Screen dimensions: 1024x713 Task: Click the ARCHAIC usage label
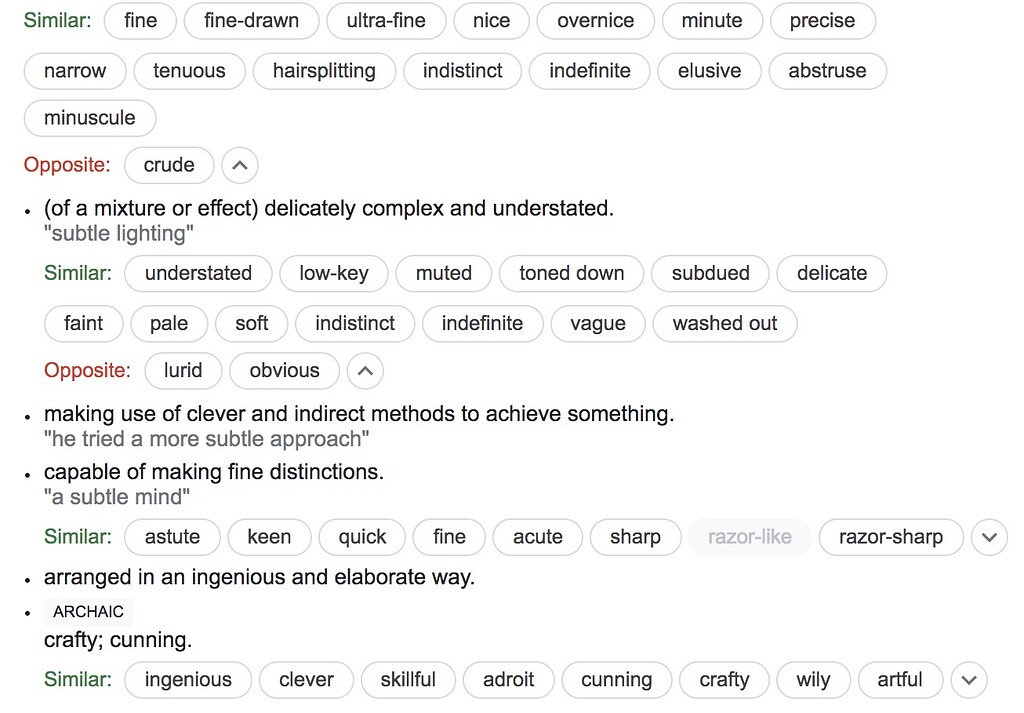coord(88,612)
